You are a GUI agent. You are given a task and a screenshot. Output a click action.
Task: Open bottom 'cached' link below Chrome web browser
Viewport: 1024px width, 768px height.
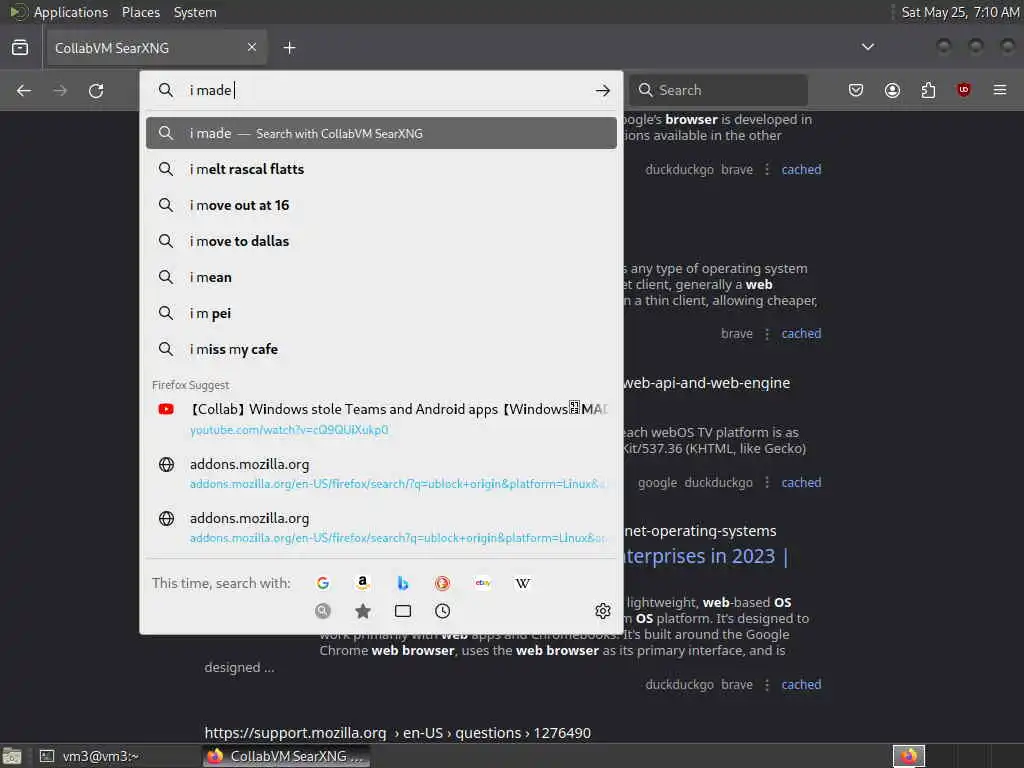[801, 684]
